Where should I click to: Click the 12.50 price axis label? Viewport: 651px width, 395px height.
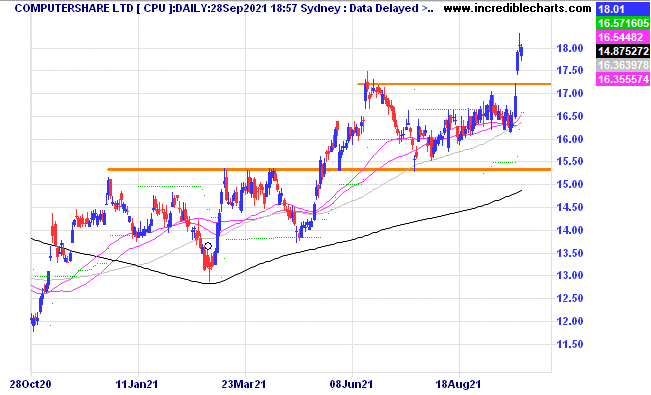point(570,298)
